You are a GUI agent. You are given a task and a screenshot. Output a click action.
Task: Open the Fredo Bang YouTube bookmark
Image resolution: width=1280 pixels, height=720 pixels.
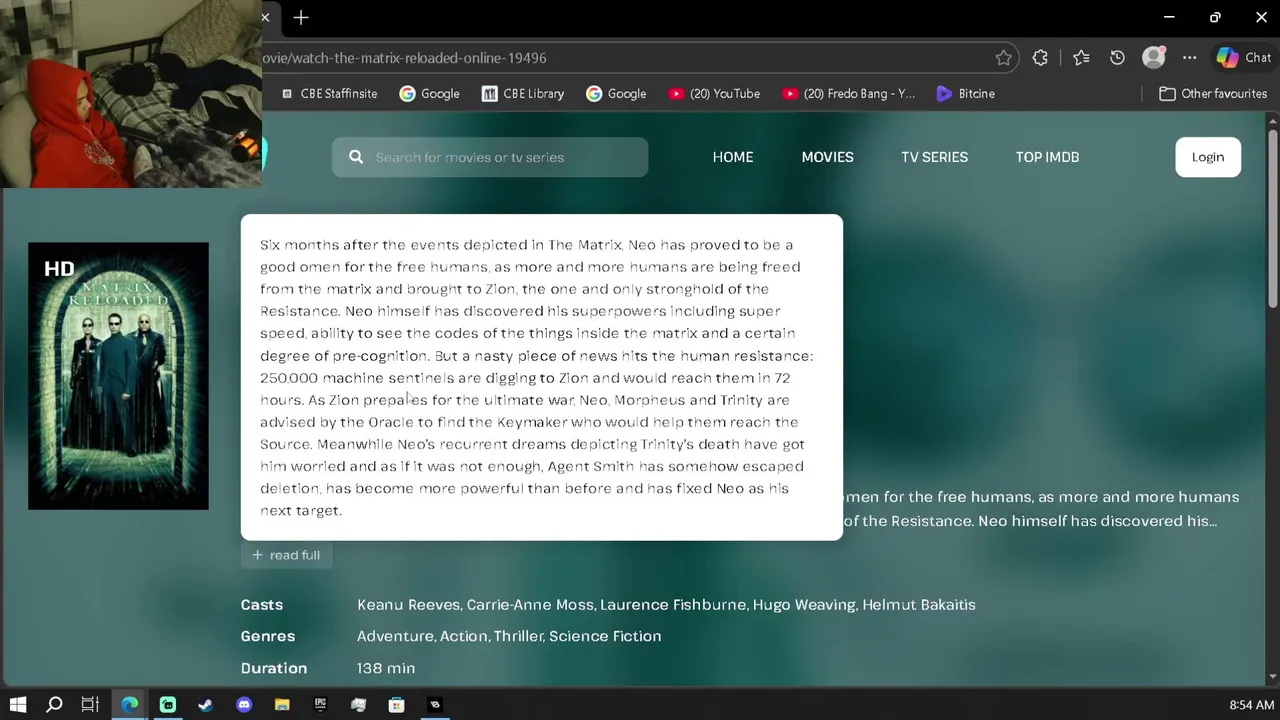coord(848,93)
